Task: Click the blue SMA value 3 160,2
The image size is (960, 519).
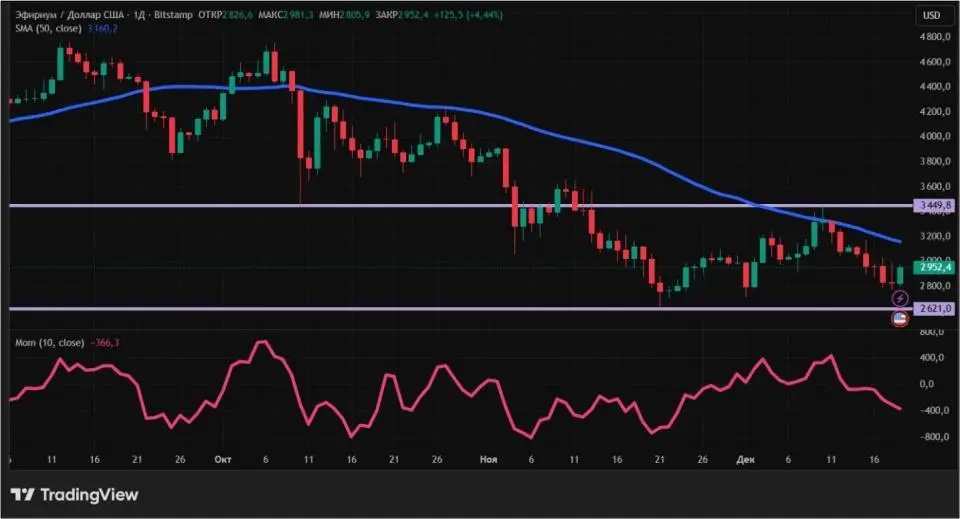Action: point(101,29)
